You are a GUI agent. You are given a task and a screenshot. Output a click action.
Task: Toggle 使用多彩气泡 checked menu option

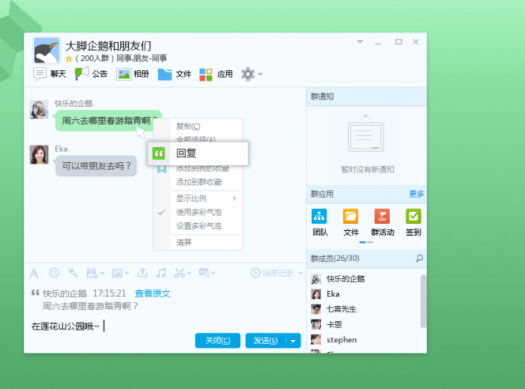[x=198, y=212]
